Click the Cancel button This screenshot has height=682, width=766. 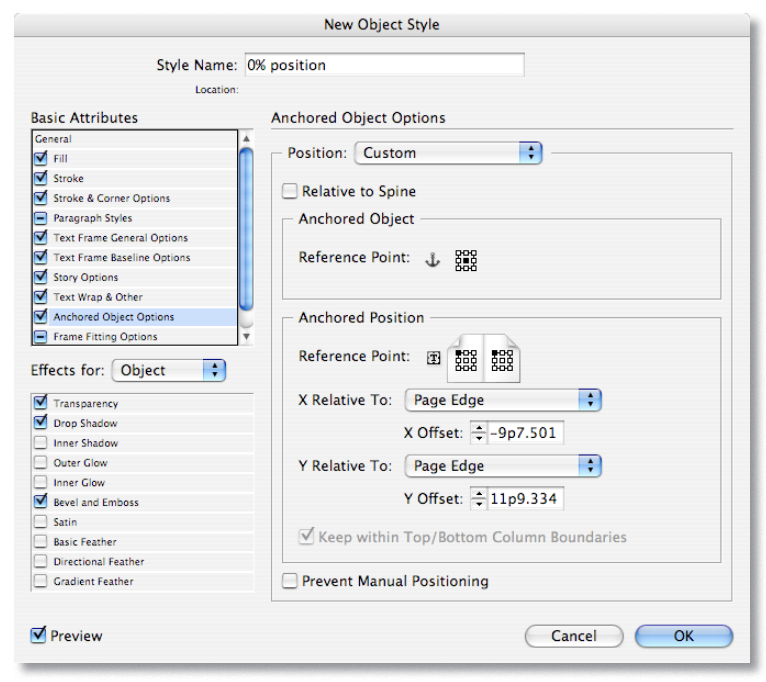pos(574,636)
